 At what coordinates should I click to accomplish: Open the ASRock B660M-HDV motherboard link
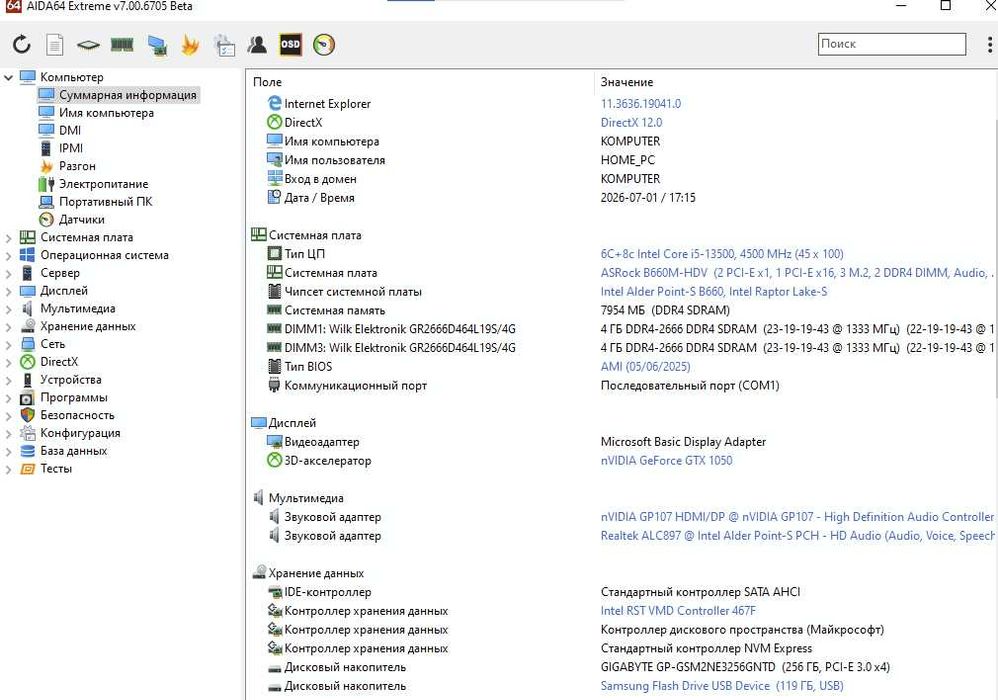pyautogui.click(x=796, y=272)
